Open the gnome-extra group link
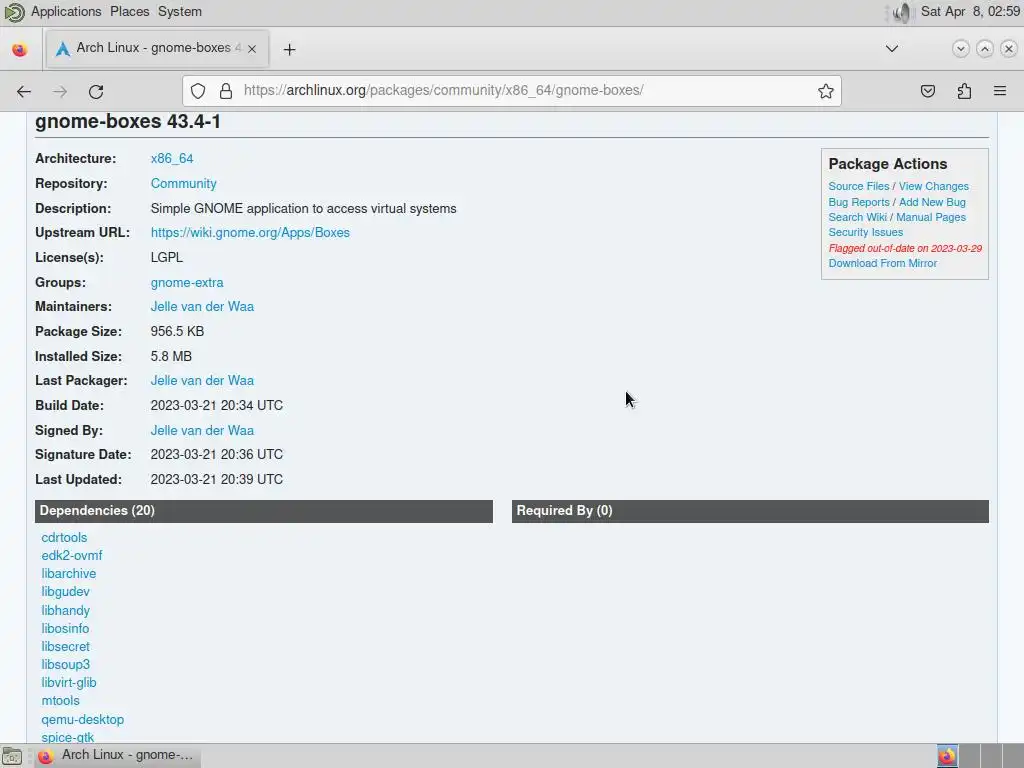 pos(187,283)
